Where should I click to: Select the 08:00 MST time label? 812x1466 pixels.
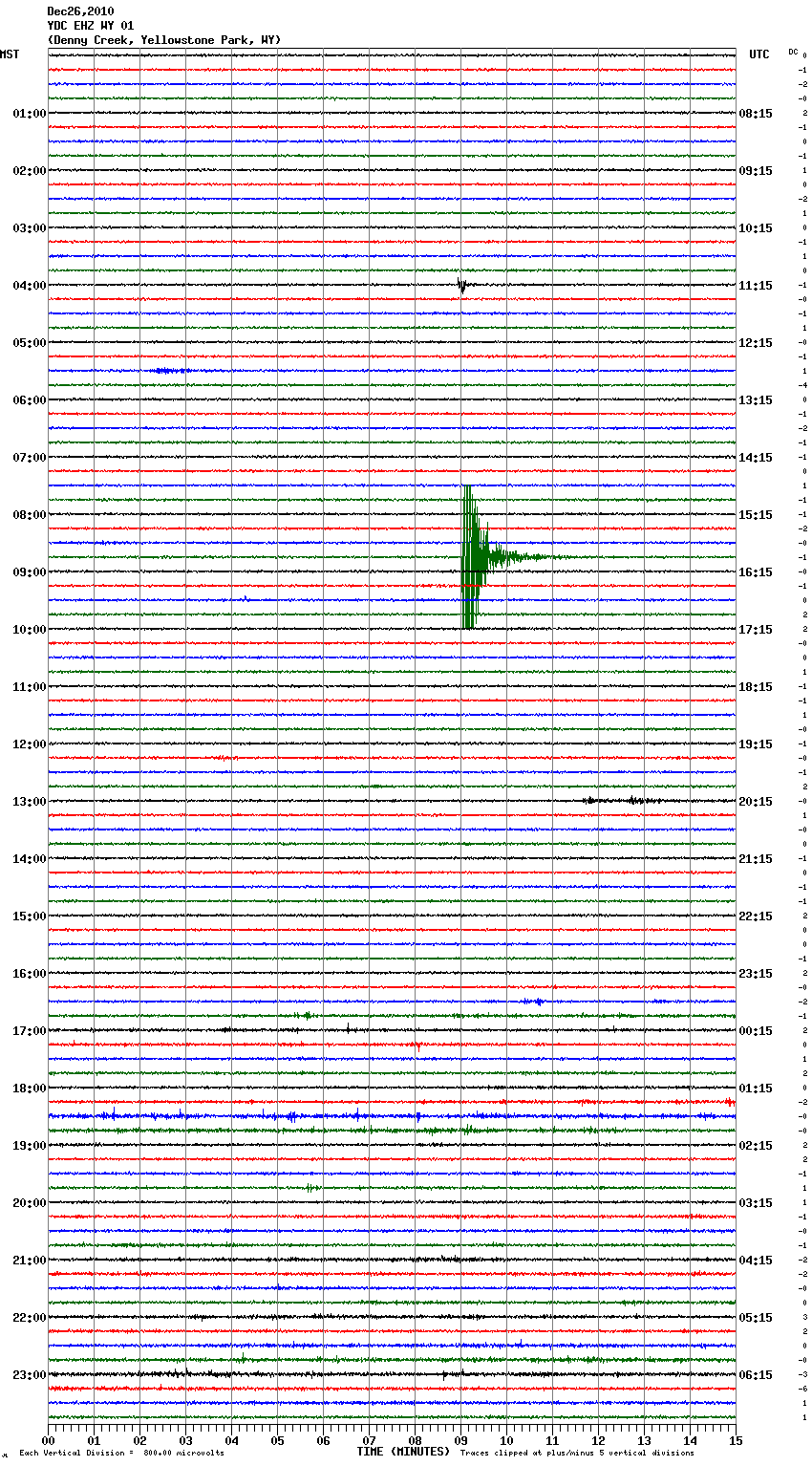coord(29,515)
